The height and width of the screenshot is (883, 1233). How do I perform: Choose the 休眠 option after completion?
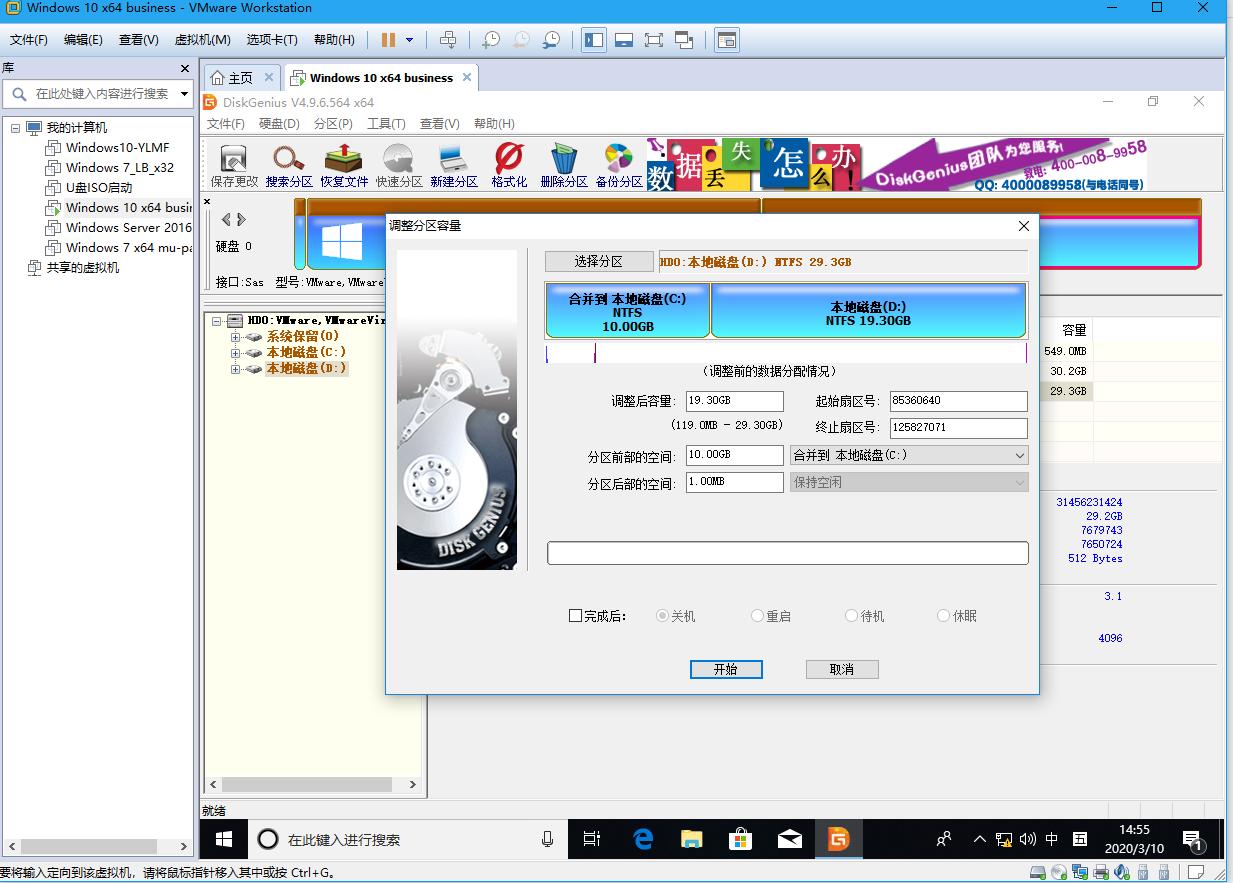point(941,616)
